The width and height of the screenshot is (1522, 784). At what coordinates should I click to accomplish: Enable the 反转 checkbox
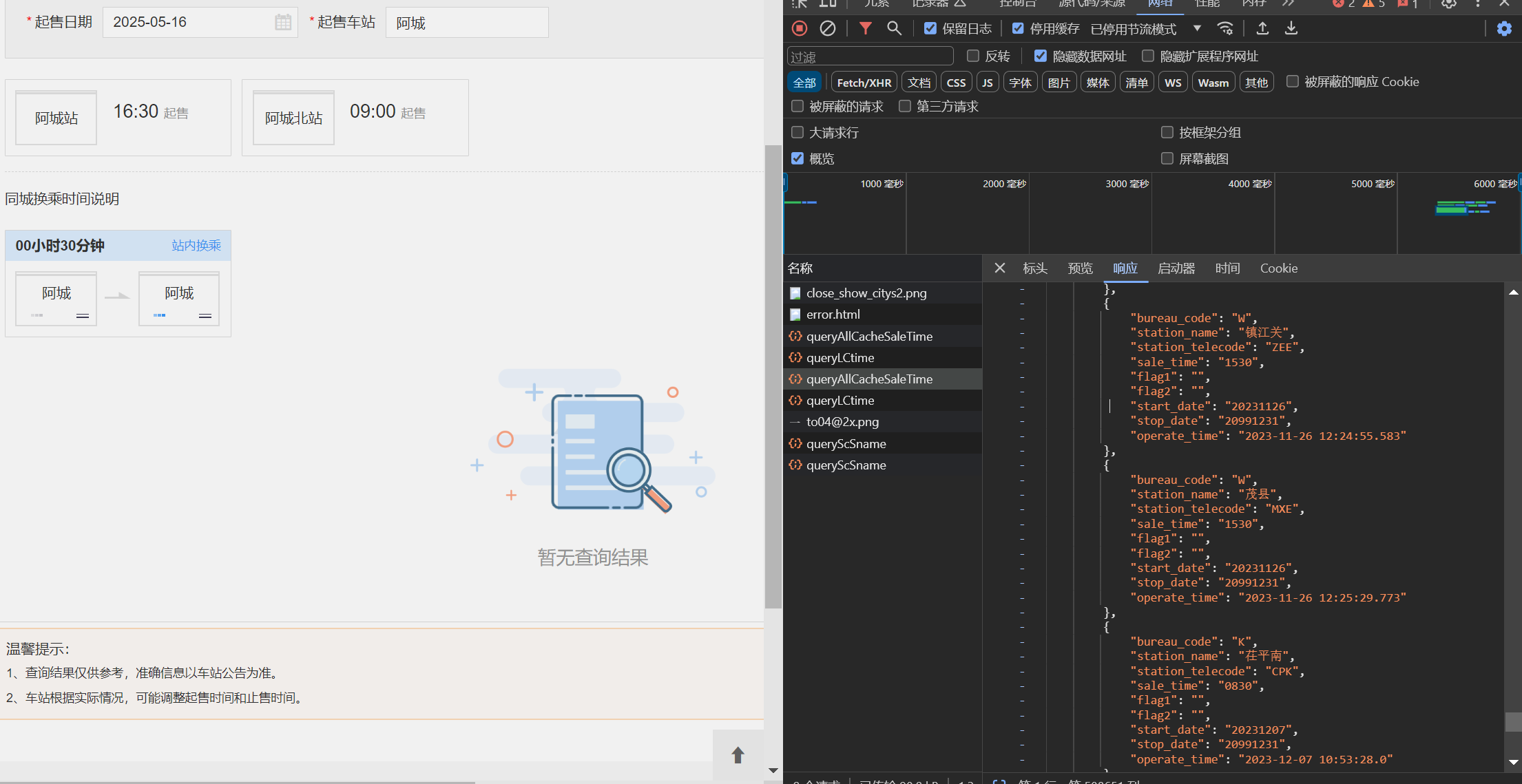point(973,56)
